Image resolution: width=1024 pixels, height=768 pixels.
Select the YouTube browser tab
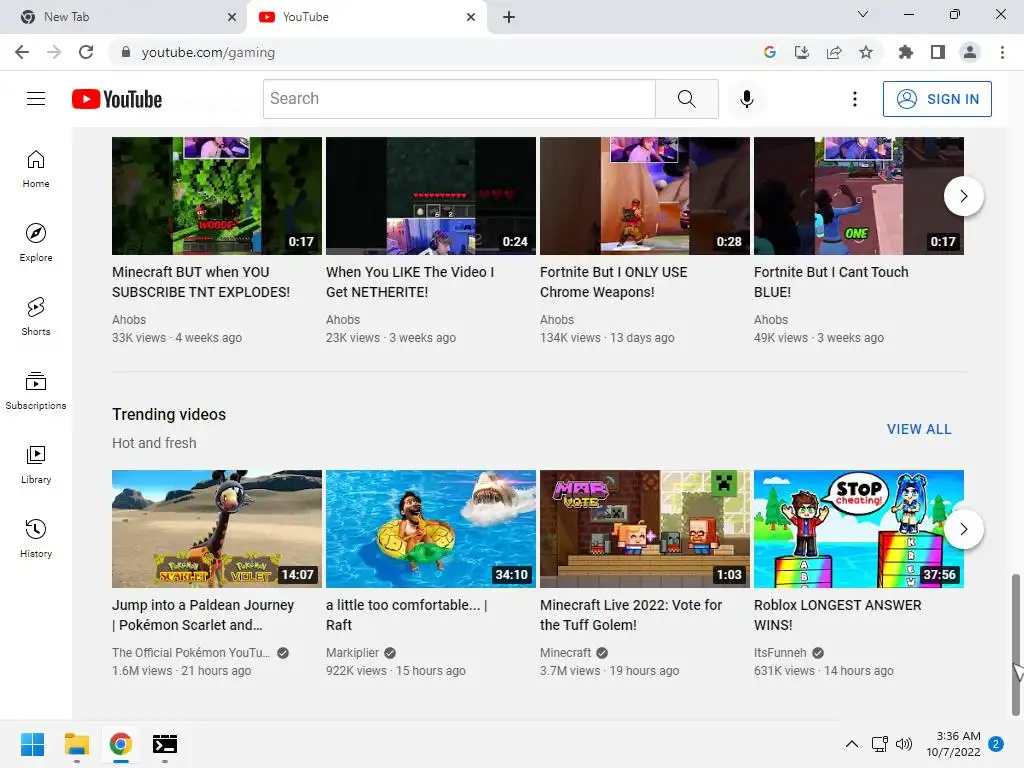click(366, 17)
